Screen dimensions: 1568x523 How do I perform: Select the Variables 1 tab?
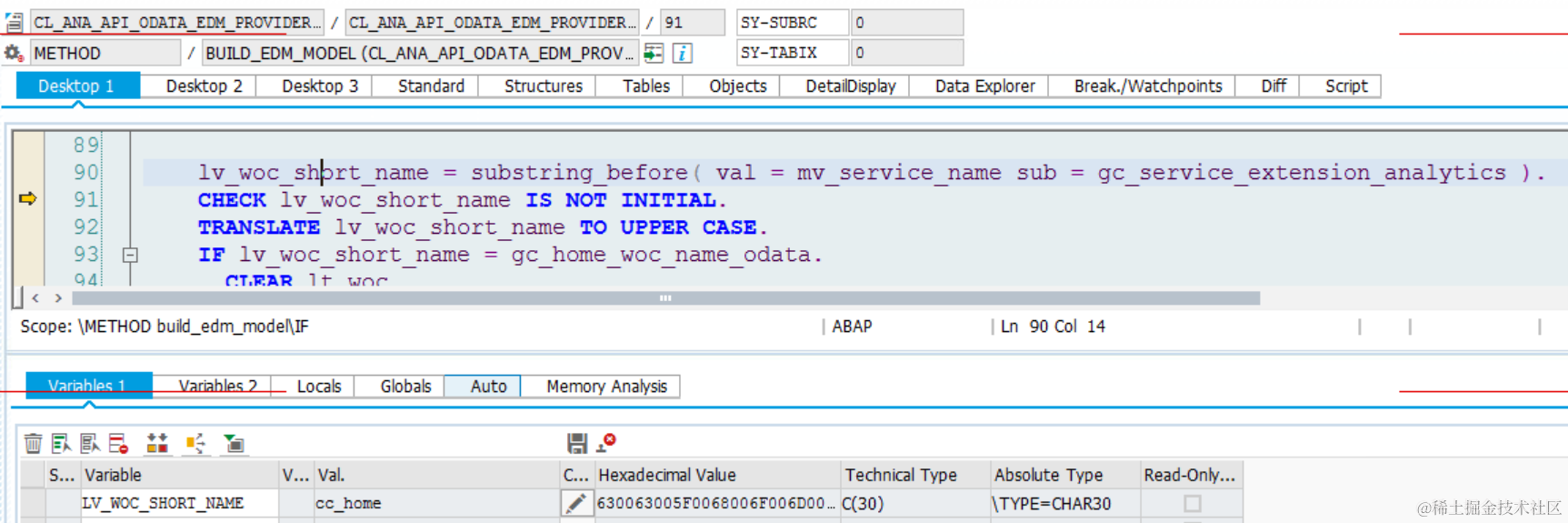pos(87,386)
